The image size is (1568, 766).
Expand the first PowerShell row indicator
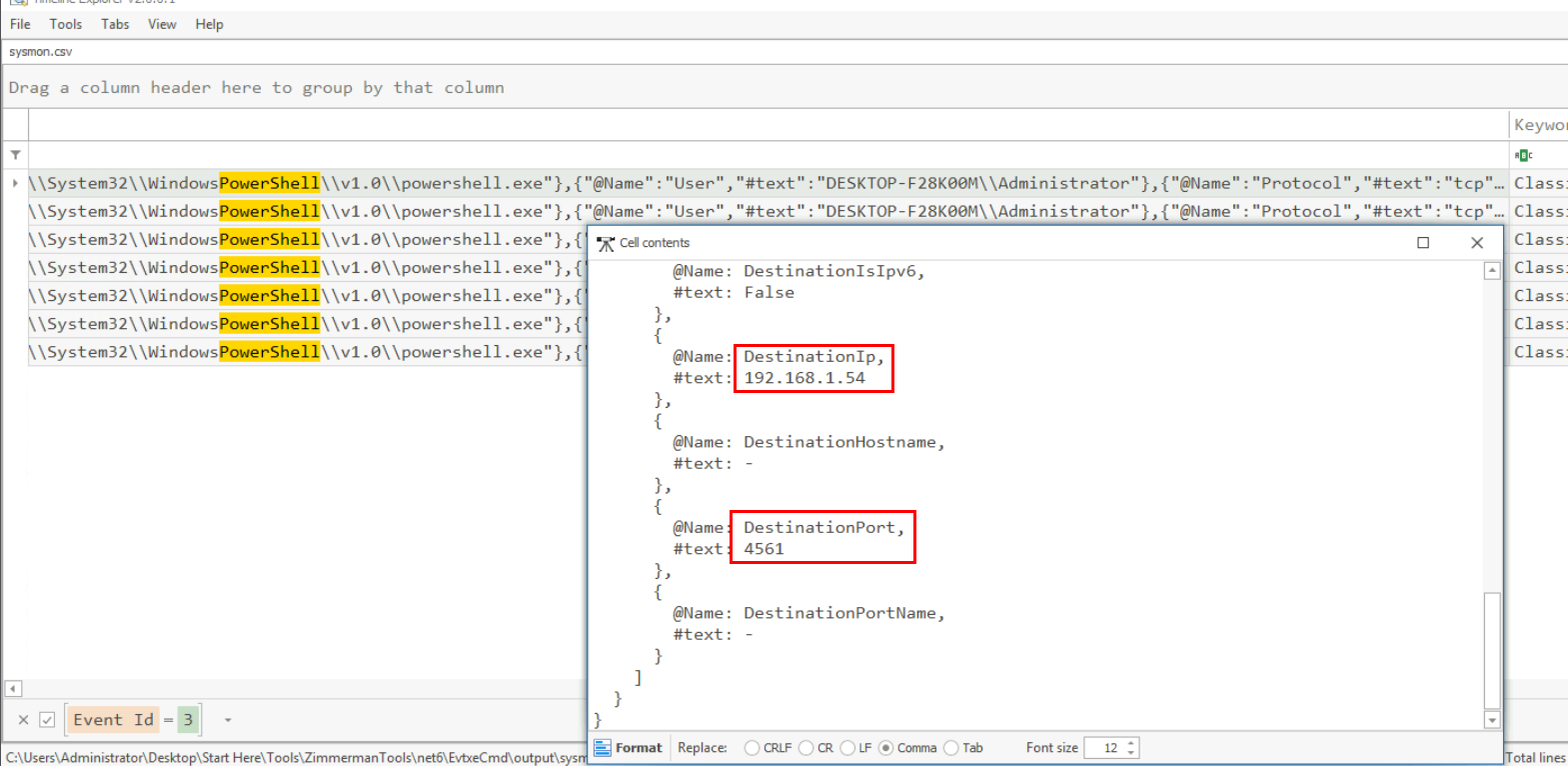15,183
